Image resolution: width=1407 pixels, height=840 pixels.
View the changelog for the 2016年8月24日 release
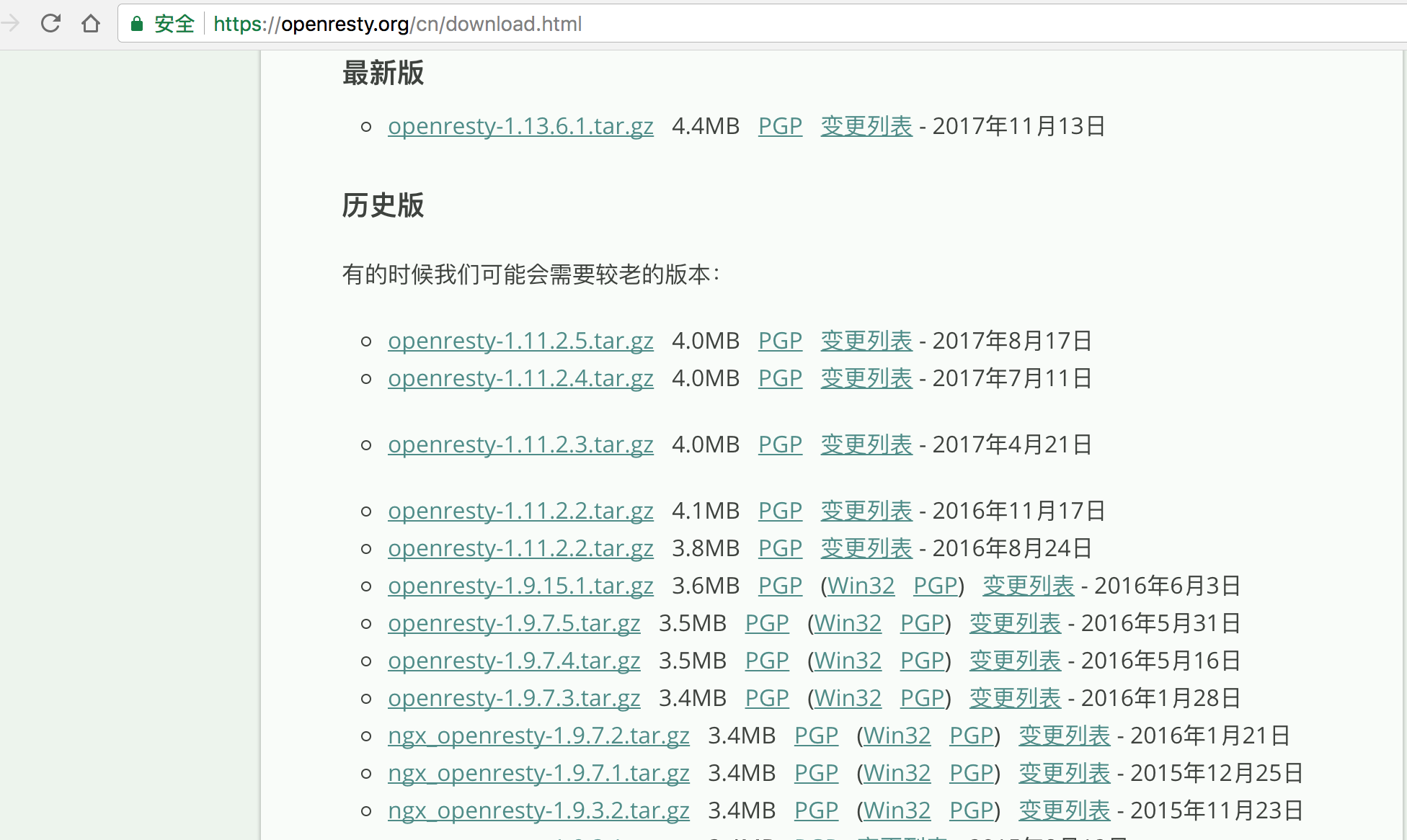pyautogui.click(x=866, y=548)
